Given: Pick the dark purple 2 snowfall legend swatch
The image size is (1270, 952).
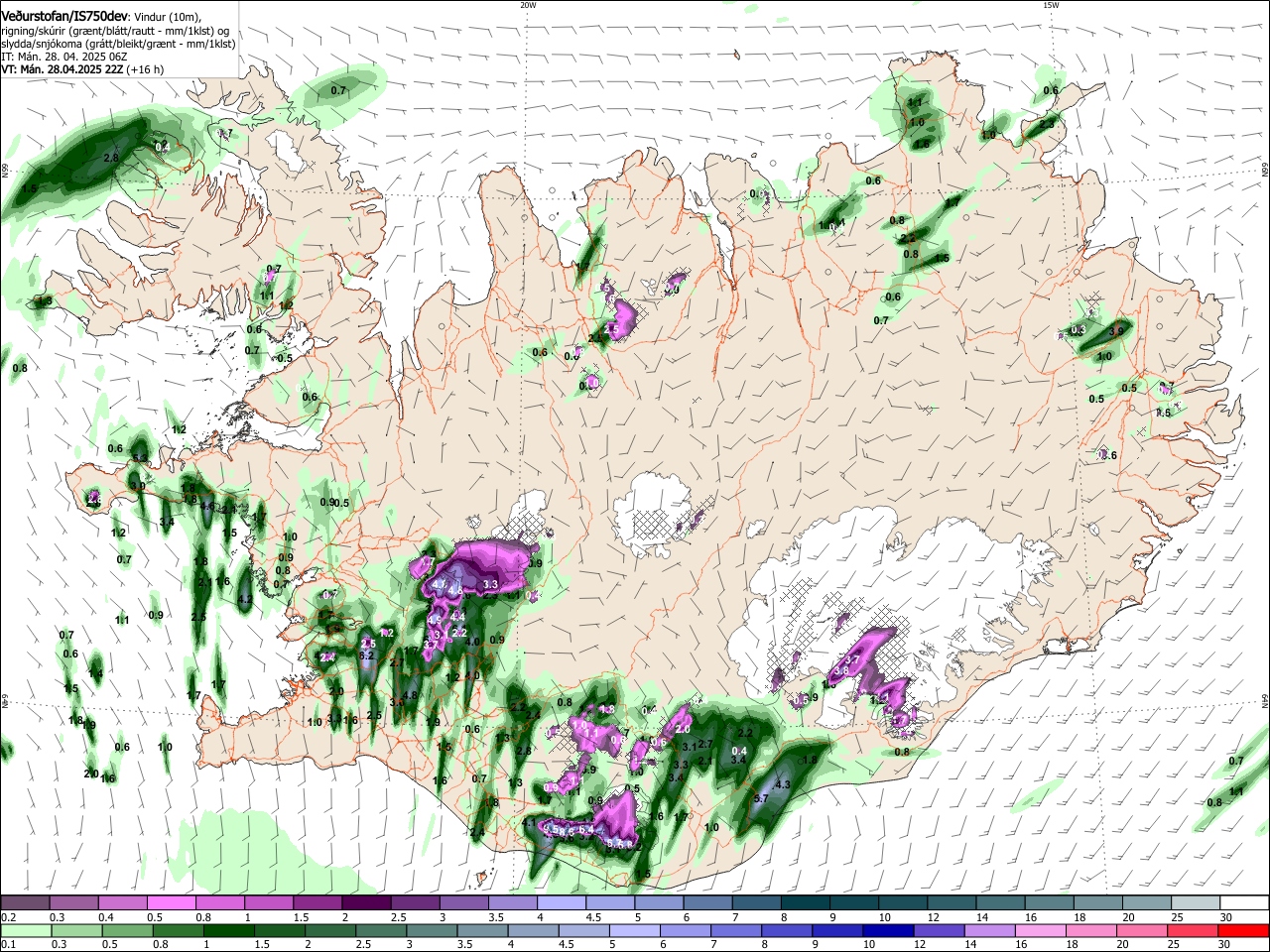Looking at the screenshot, I should 365,902.
